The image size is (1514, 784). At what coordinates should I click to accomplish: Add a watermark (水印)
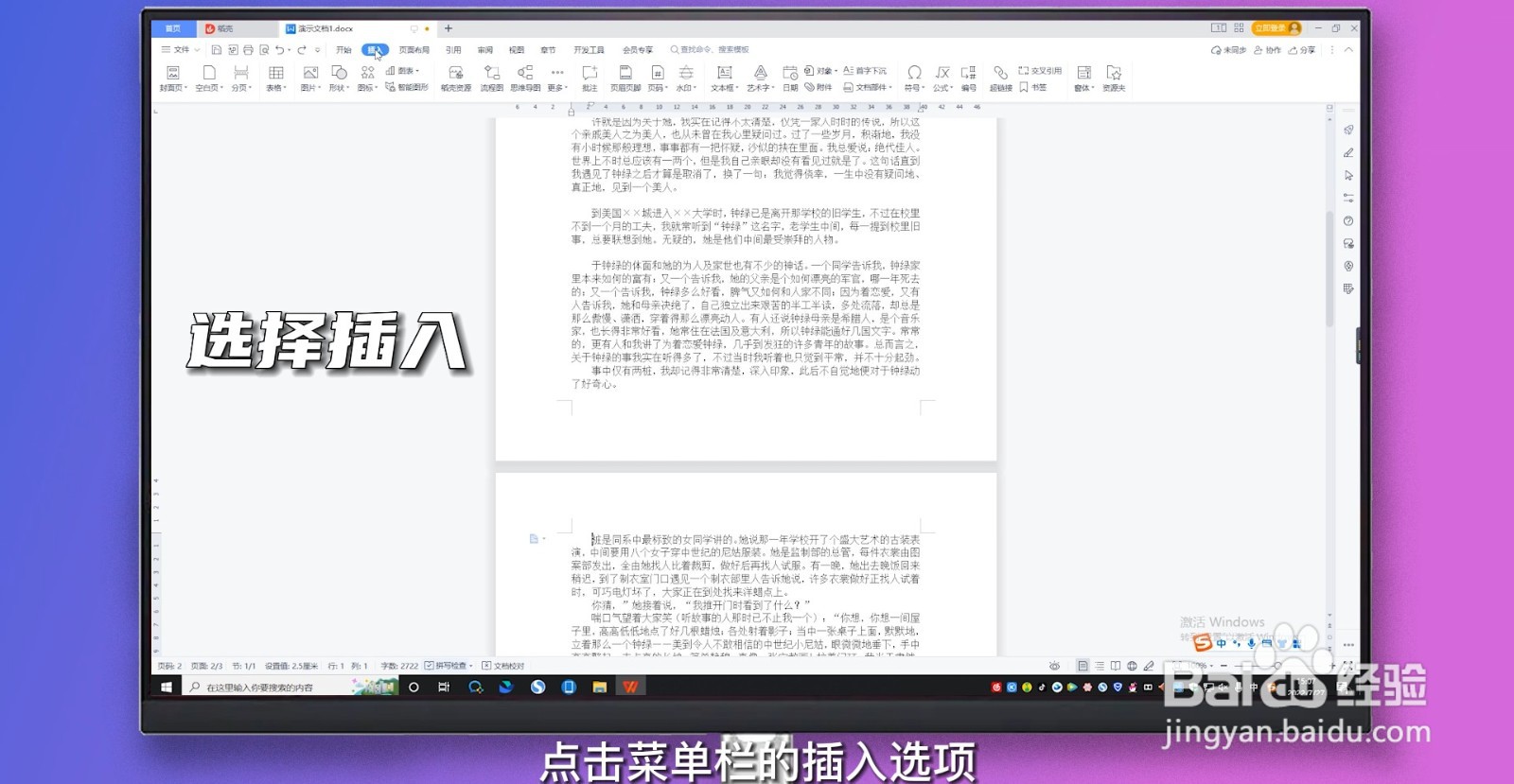(685, 78)
